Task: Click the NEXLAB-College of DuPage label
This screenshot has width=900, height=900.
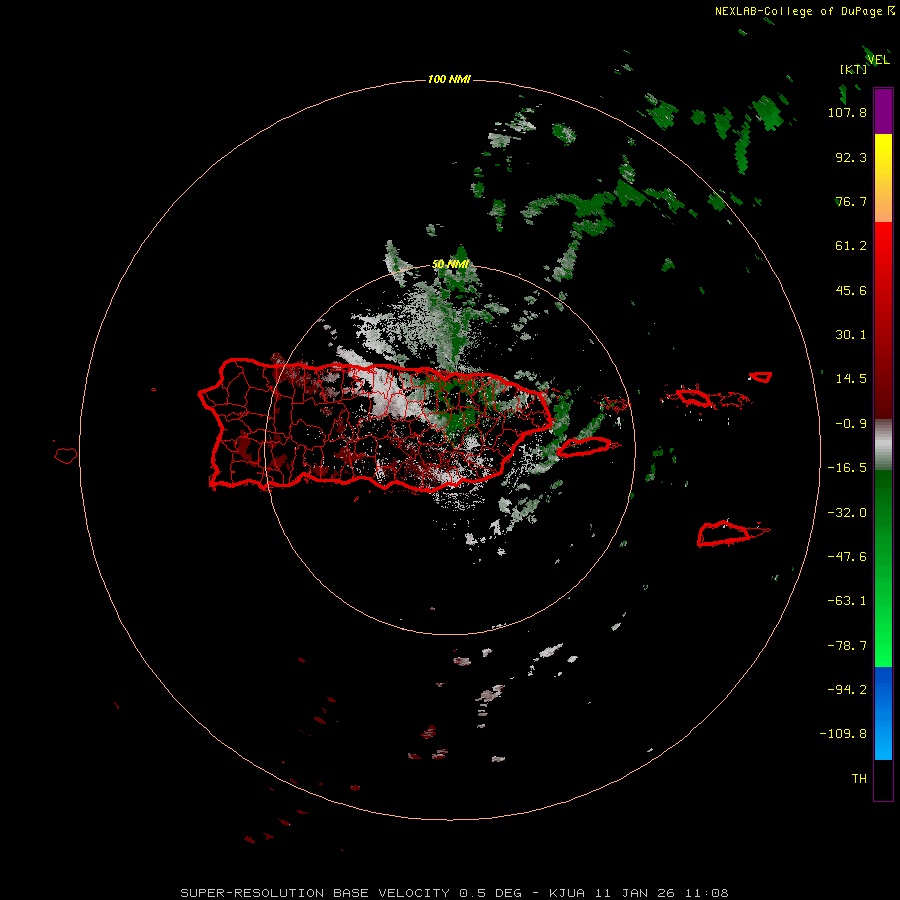Action: click(x=804, y=11)
